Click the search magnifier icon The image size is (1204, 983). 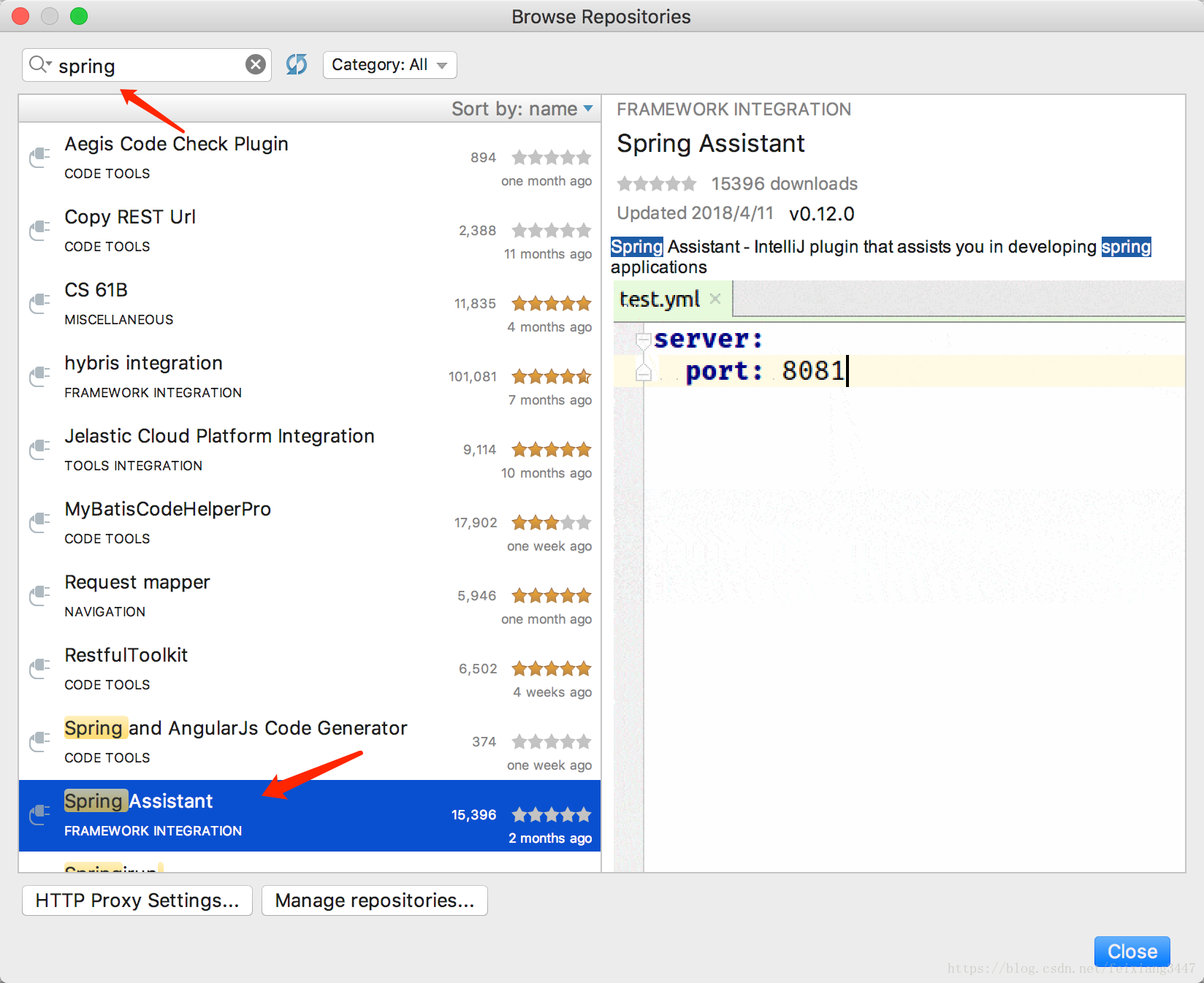click(40, 65)
